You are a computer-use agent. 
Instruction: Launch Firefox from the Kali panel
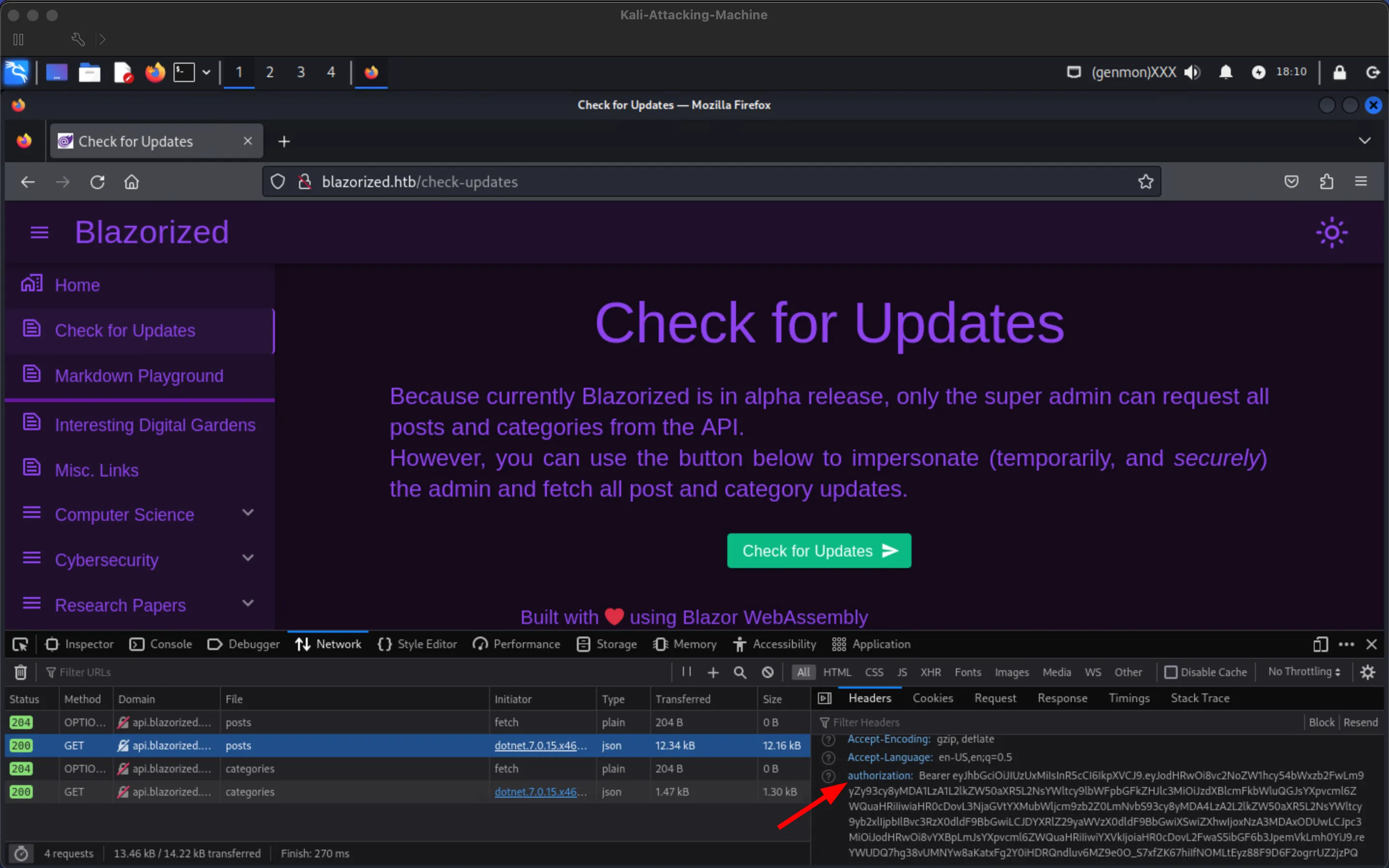coord(154,72)
